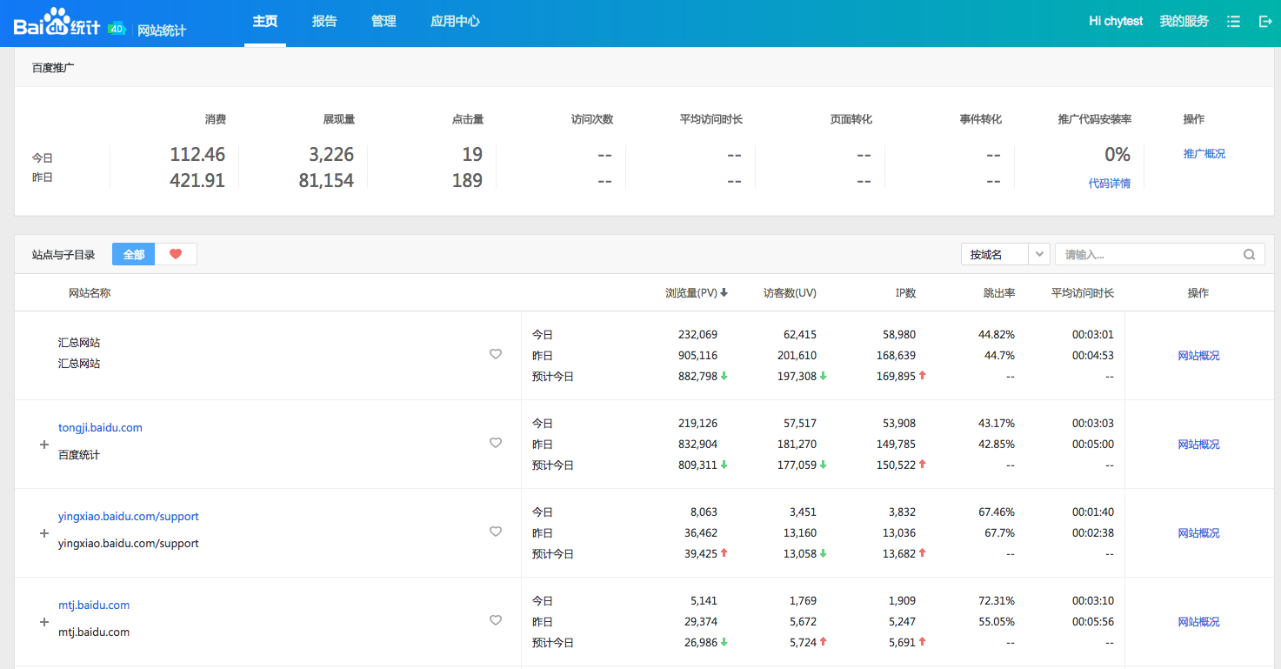Click the search magnifier icon
The height and width of the screenshot is (669, 1281).
[x=1249, y=255]
